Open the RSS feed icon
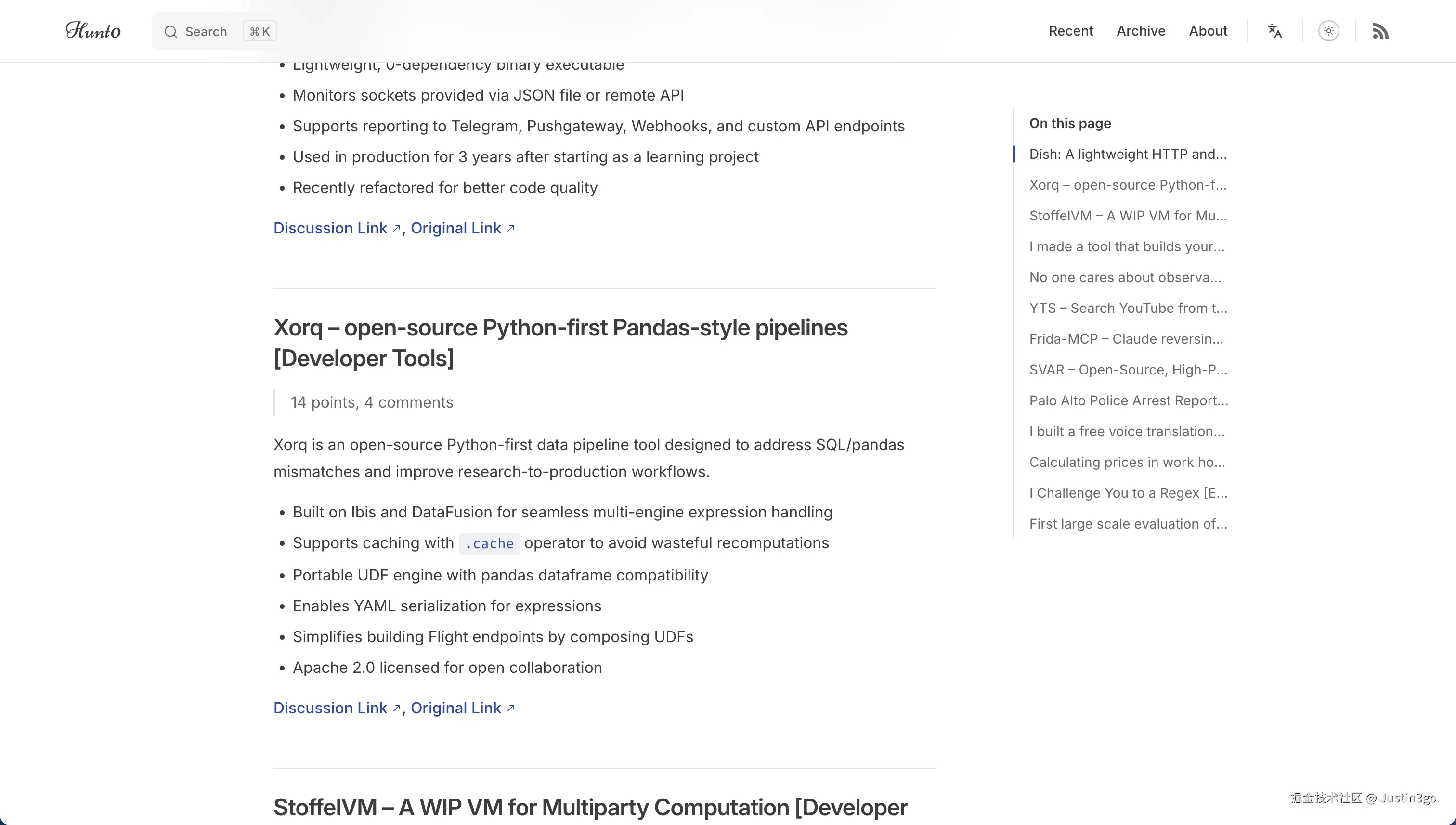The image size is (1456, 825). 1380,31
